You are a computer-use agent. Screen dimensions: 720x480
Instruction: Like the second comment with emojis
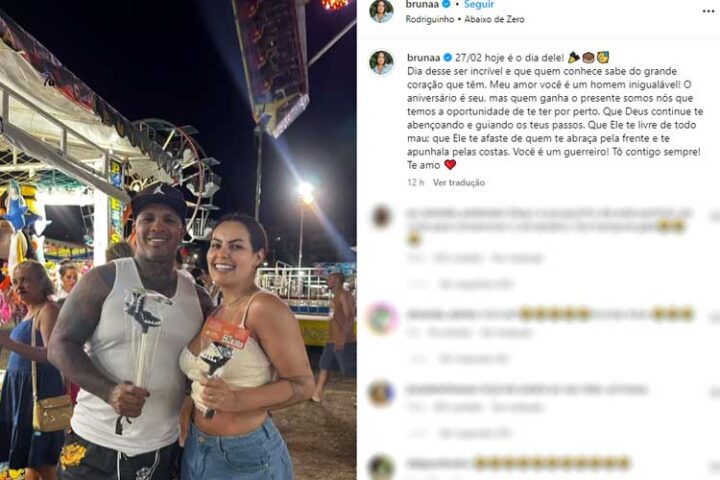(x=714, y=318)
